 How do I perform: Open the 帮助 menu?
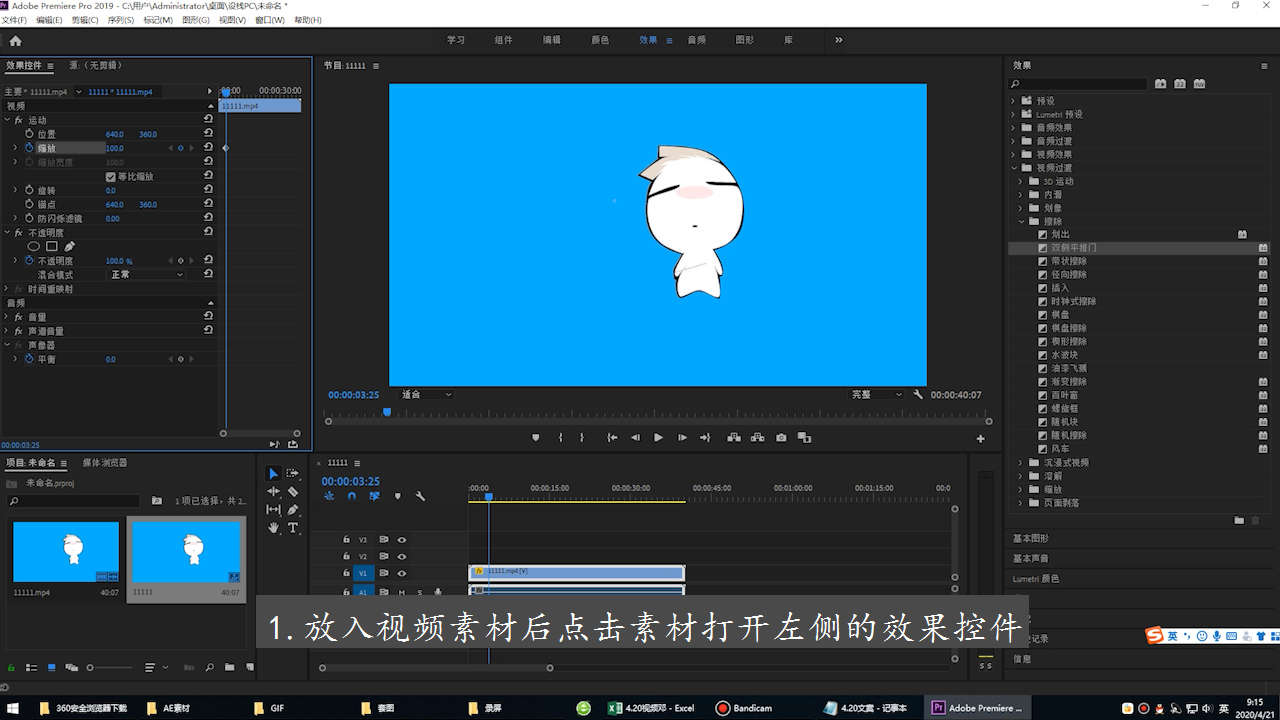pos(308,20)
